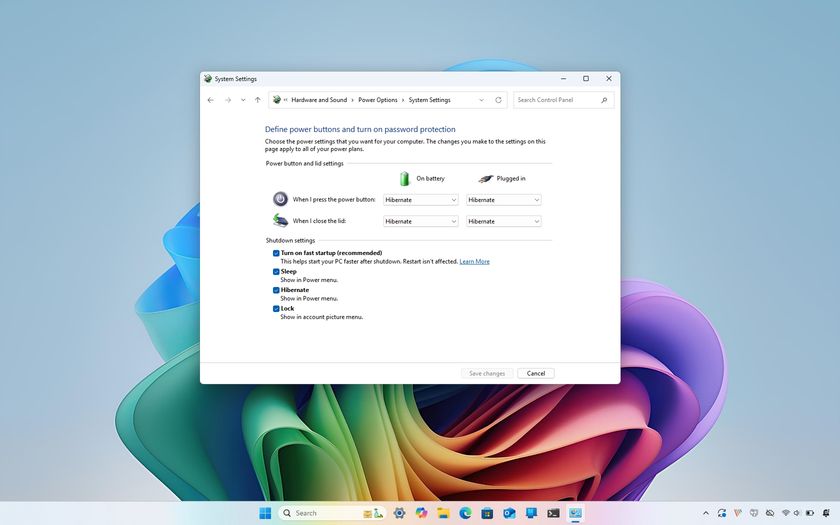840x525 pixels.
Task: Open close lid On battery dropdown
Action: click(421, 221)
